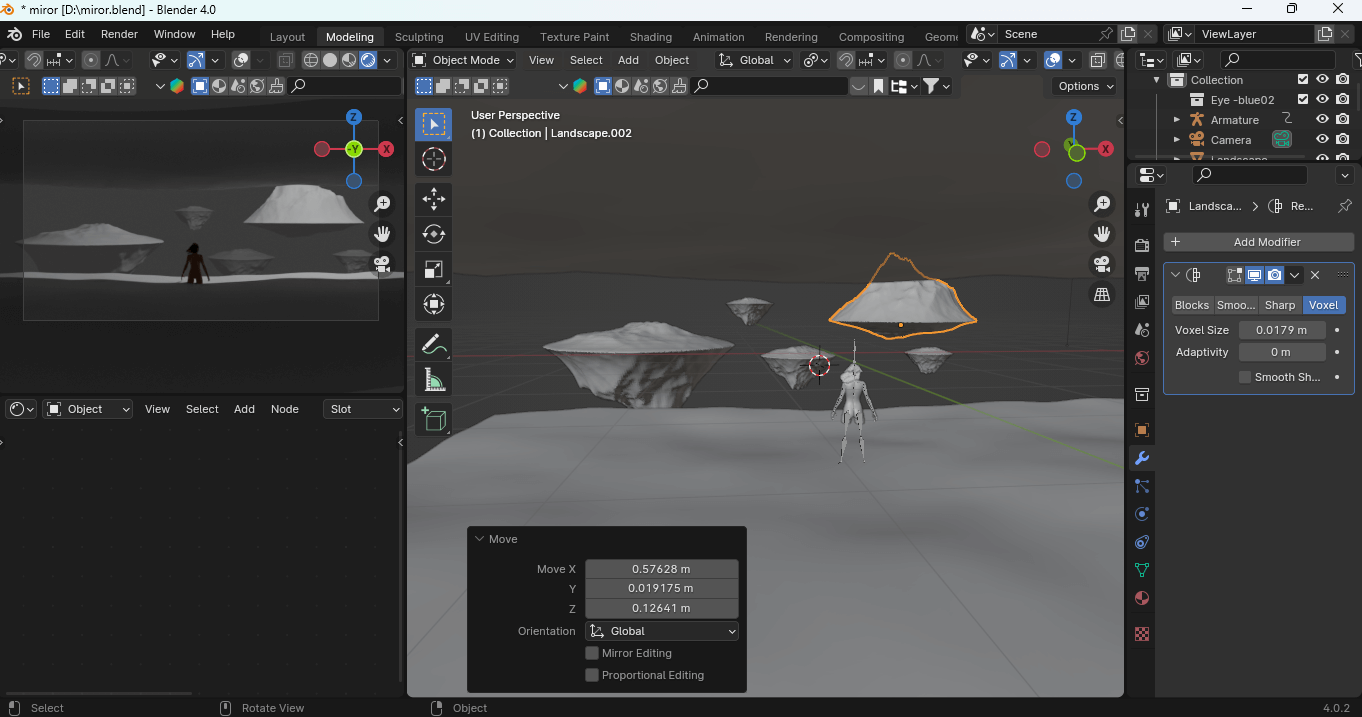Enable the Smooth Shading checkbox
The image size is (1362, 717).
[1245, 377]
